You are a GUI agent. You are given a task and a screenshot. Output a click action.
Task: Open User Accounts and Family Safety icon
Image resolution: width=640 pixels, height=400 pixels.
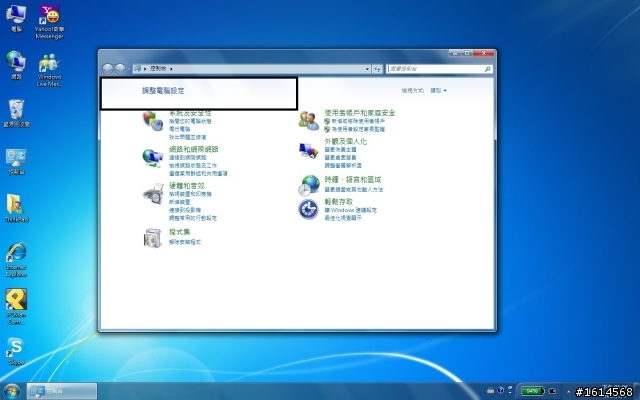[309, 121]
